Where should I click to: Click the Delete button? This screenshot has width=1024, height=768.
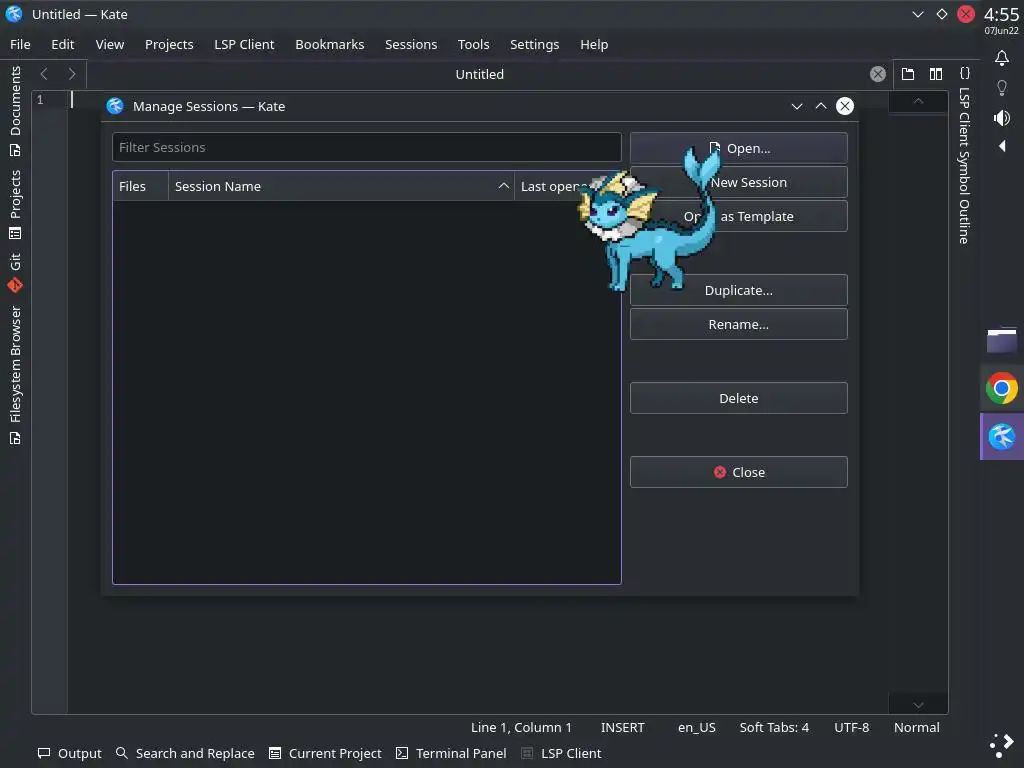pyautogui.click(x=739, y=398)
